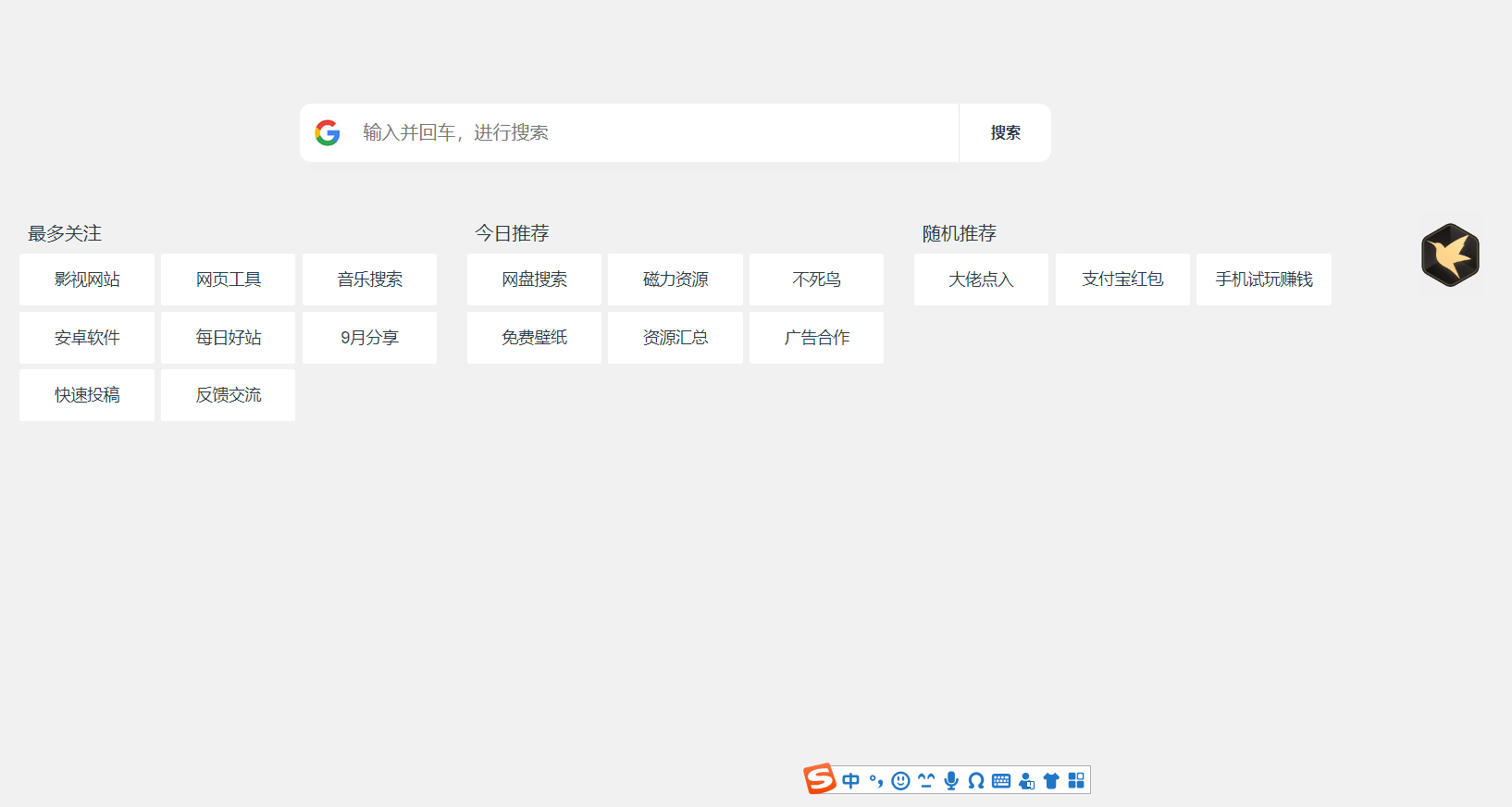Open Sogou soft keyboard icon
The width and height of the screenshot is (1512, 807).
[1001, 781]
